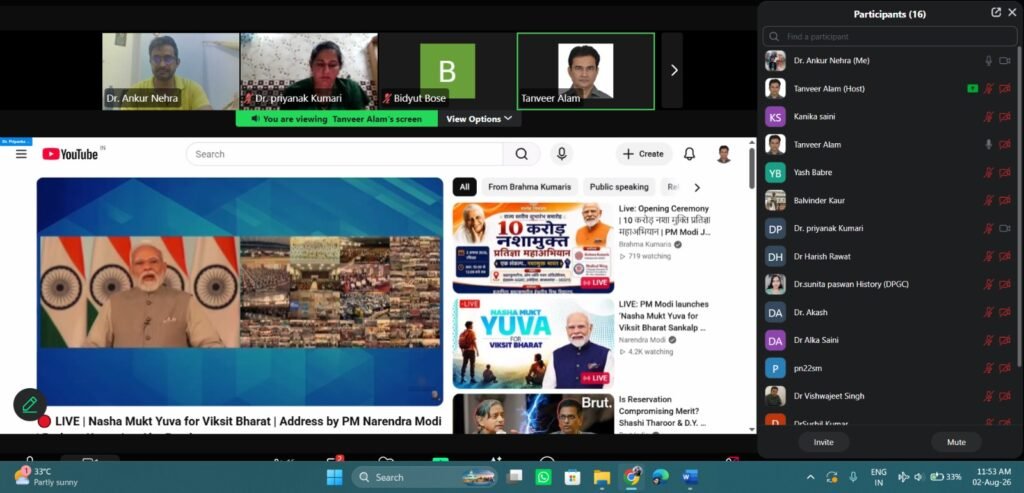The width and height of the screenshot is (1024, 493).
Task: Pop out the Participants panel
Action: (996, 12)
